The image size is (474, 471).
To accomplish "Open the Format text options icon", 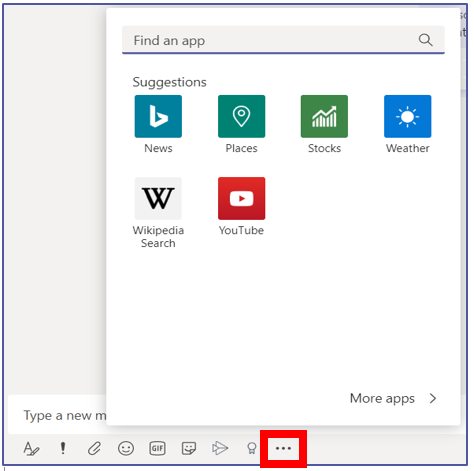I will coord(31,448).
